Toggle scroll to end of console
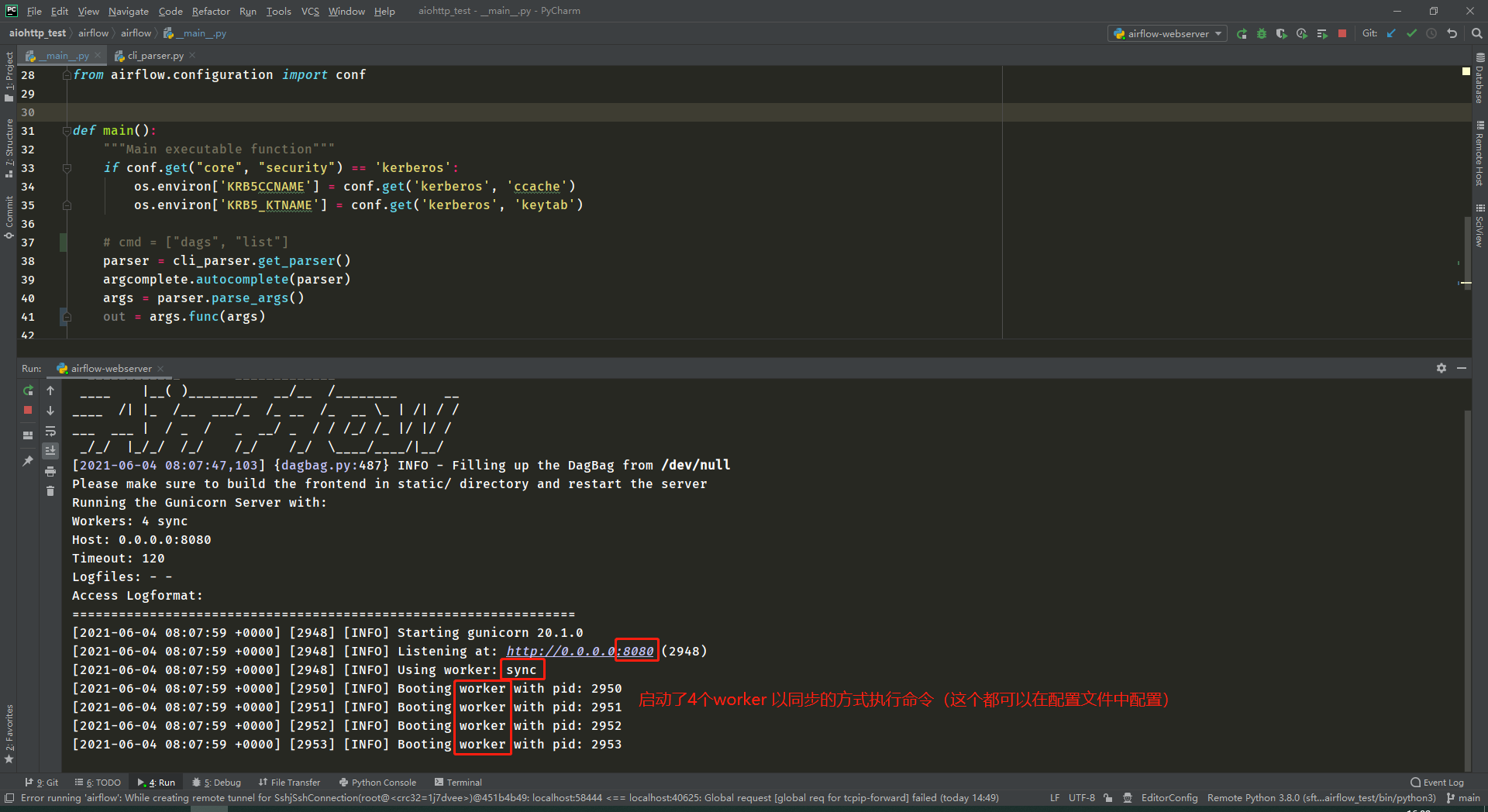This screenshot has height=812, width=1488. (x=50, y=450)
